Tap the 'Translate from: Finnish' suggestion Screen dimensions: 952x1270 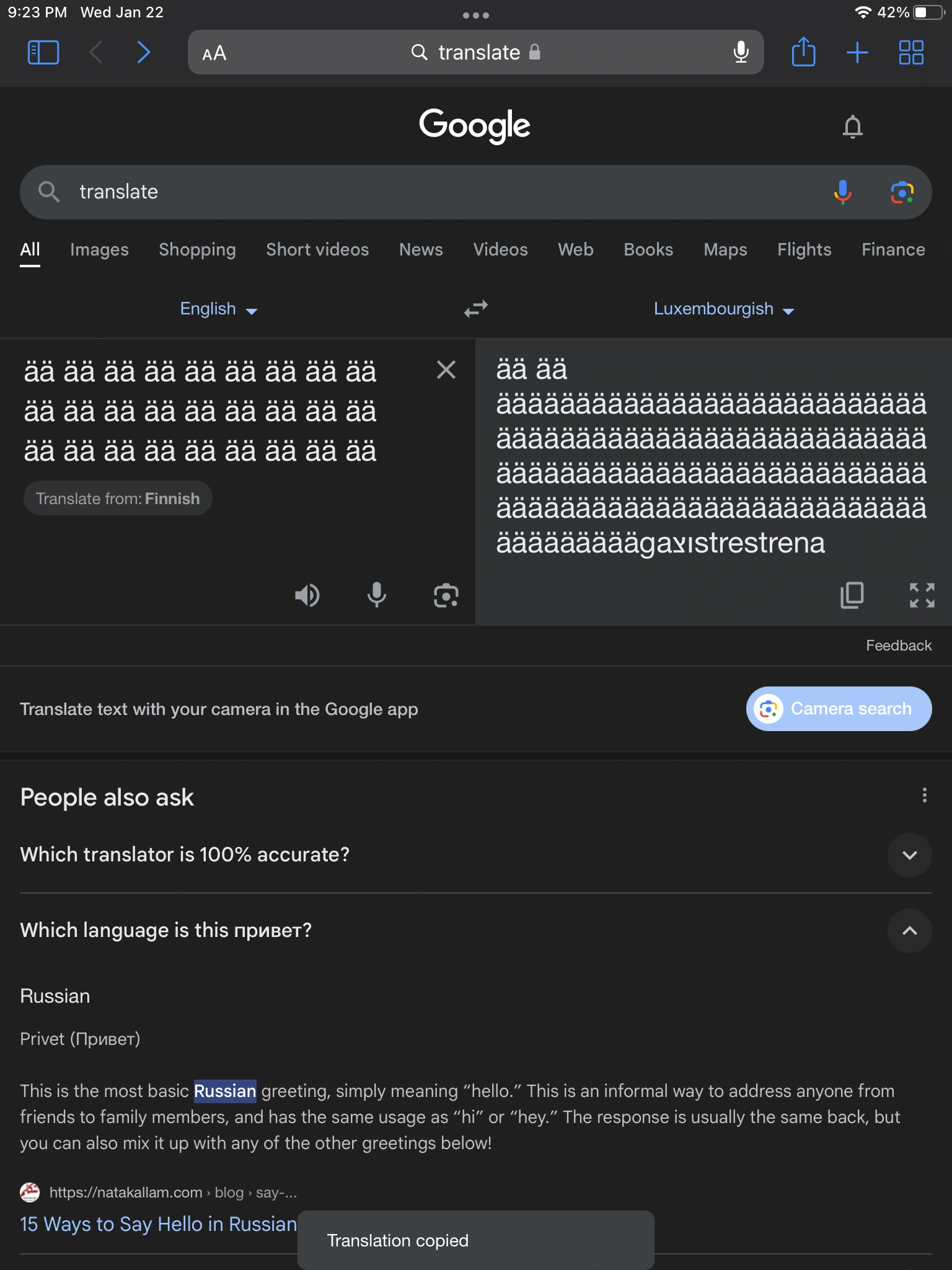(118, 499)
